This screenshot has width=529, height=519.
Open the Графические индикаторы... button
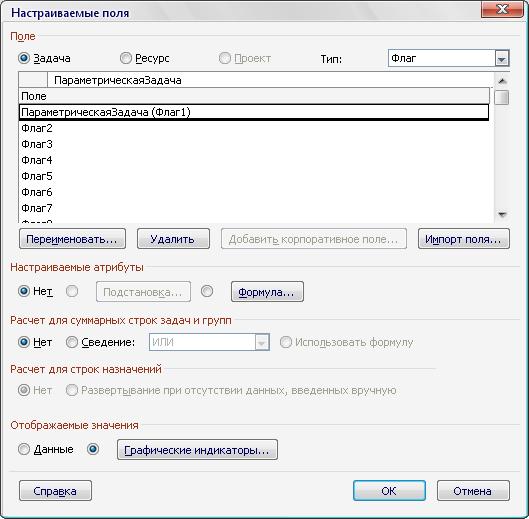197,449
